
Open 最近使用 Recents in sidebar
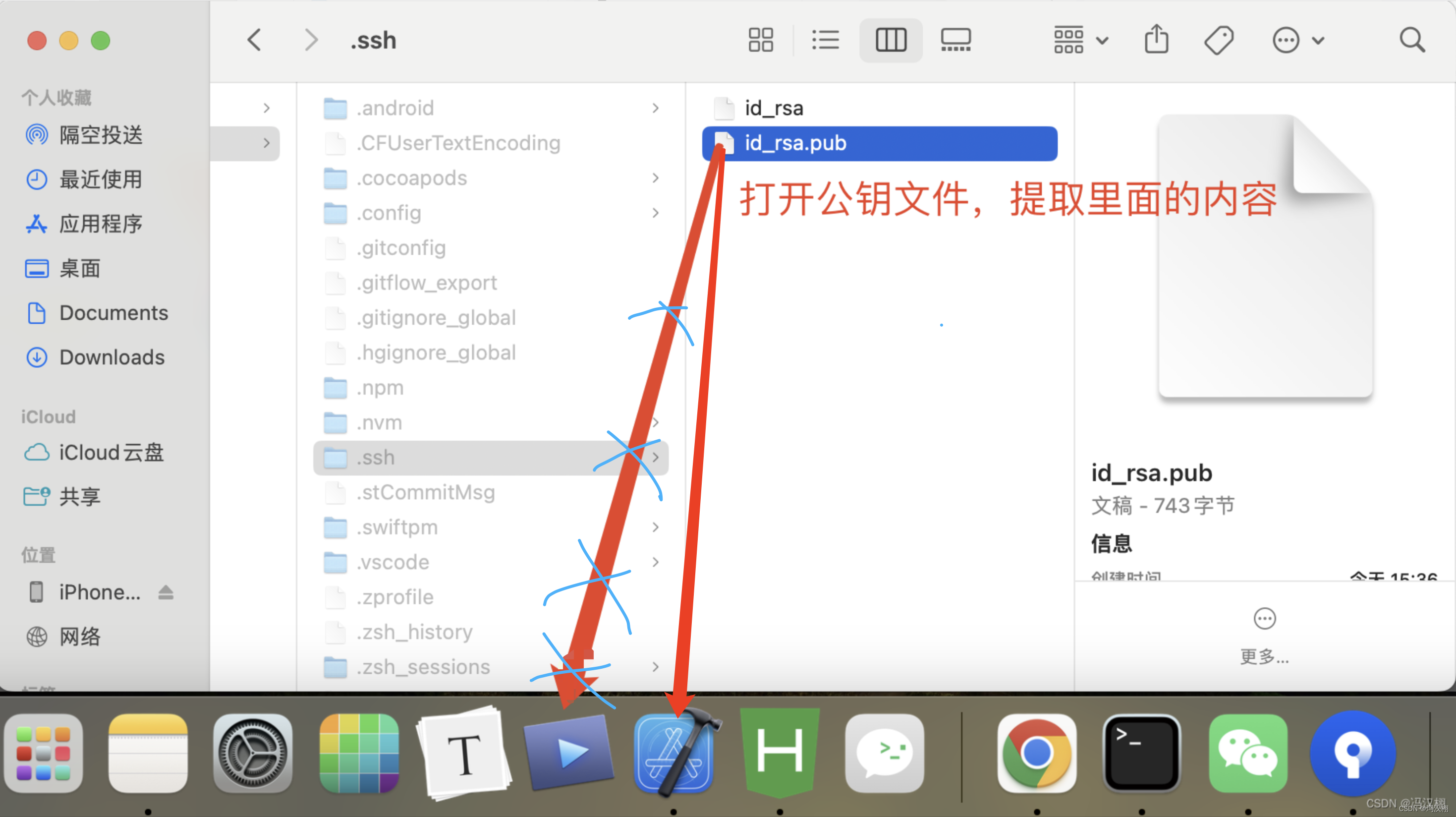(x=85, y=180)
